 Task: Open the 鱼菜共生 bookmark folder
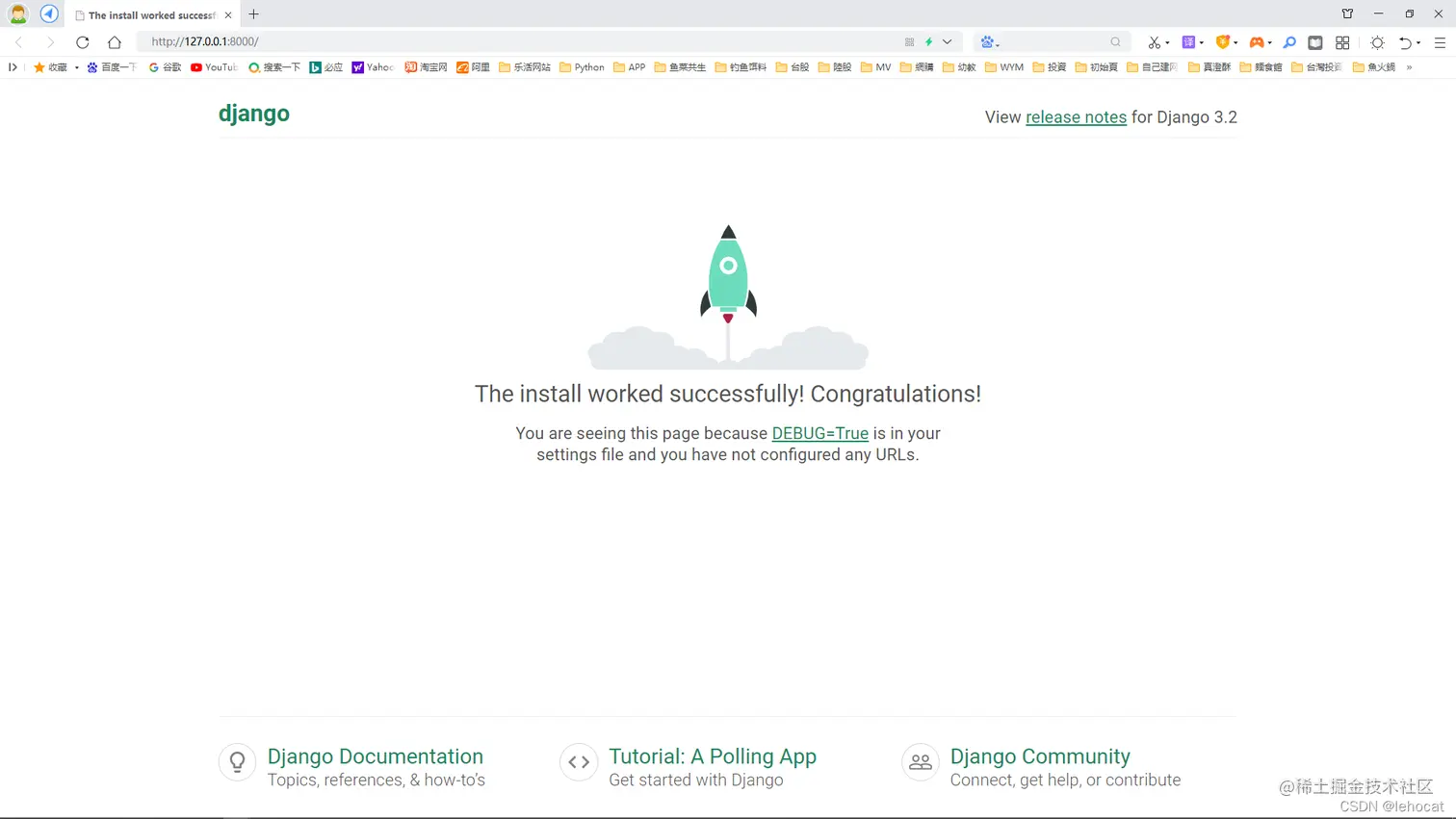click(680, 67)
